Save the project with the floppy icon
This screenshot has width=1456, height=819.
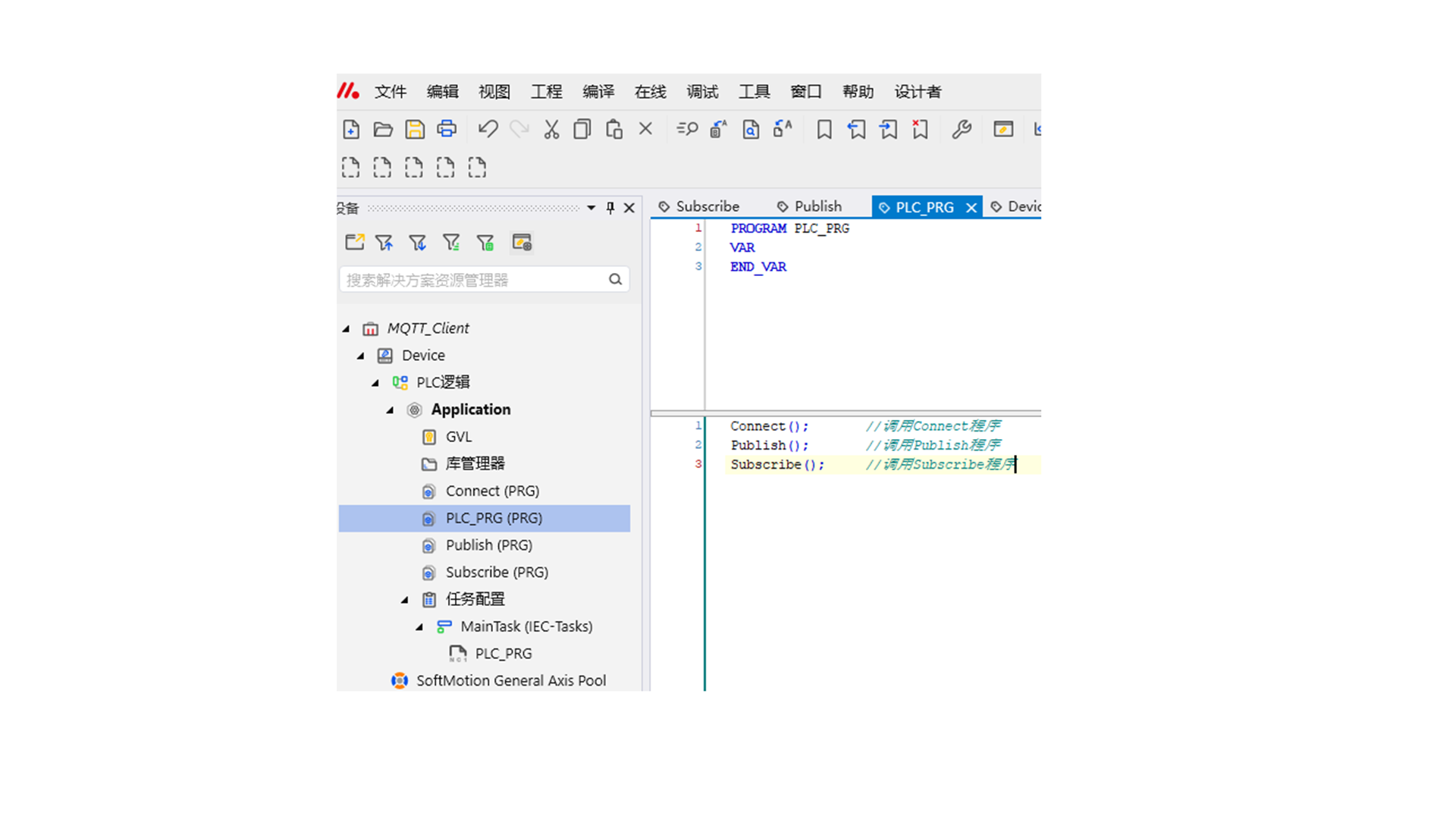tap(415, 130)
